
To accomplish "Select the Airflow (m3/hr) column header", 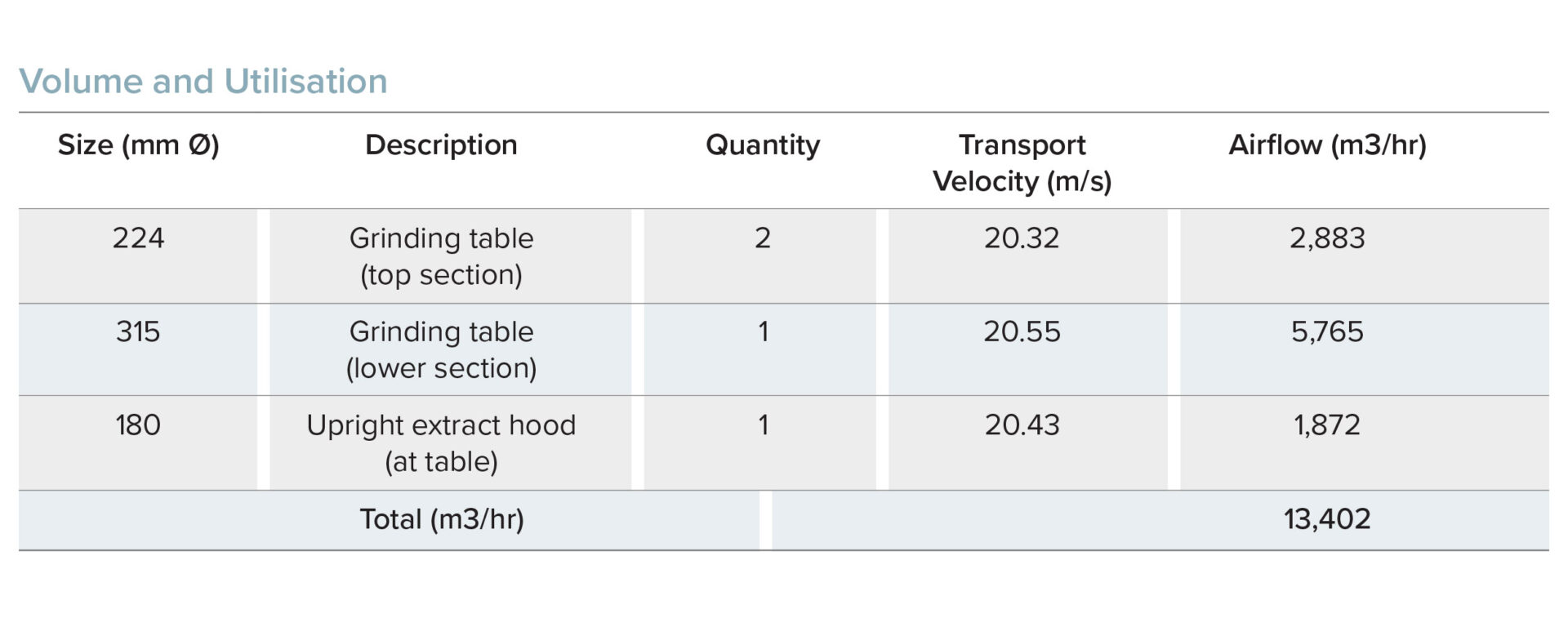I will (x=1327, y=145).
